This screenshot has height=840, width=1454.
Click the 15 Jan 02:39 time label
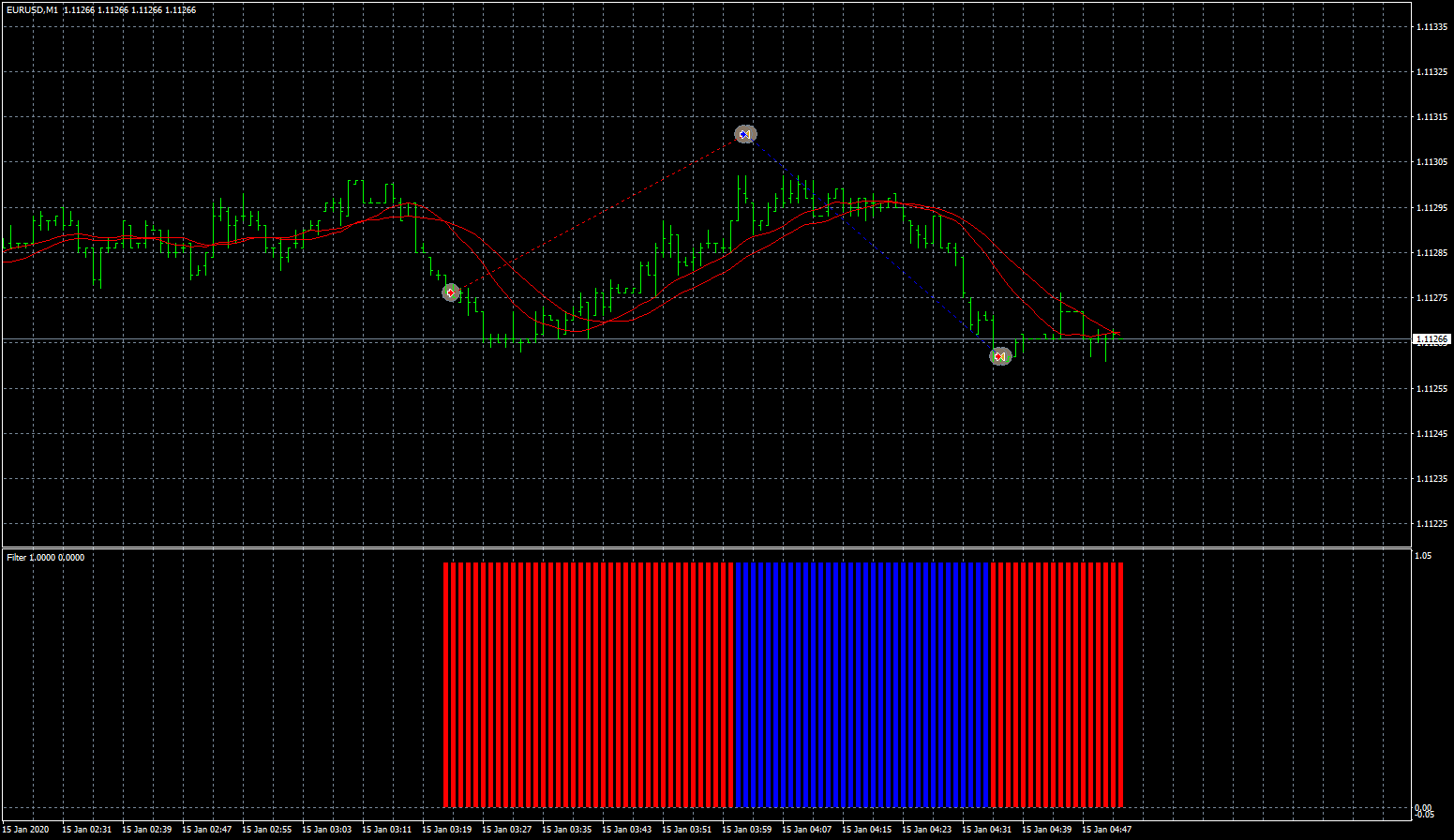pyautogui.click(x=146, y=829)
